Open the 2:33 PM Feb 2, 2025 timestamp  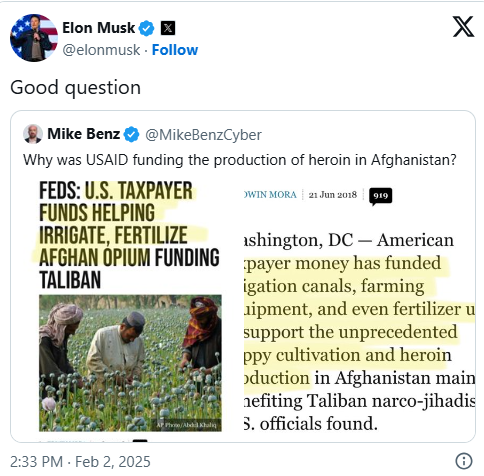coord(80,462)
